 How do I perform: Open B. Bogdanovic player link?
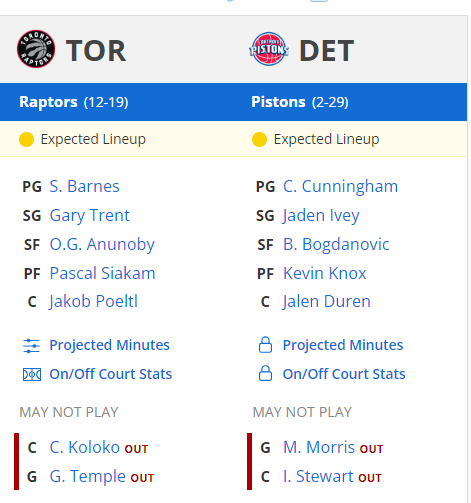point(336,244)
